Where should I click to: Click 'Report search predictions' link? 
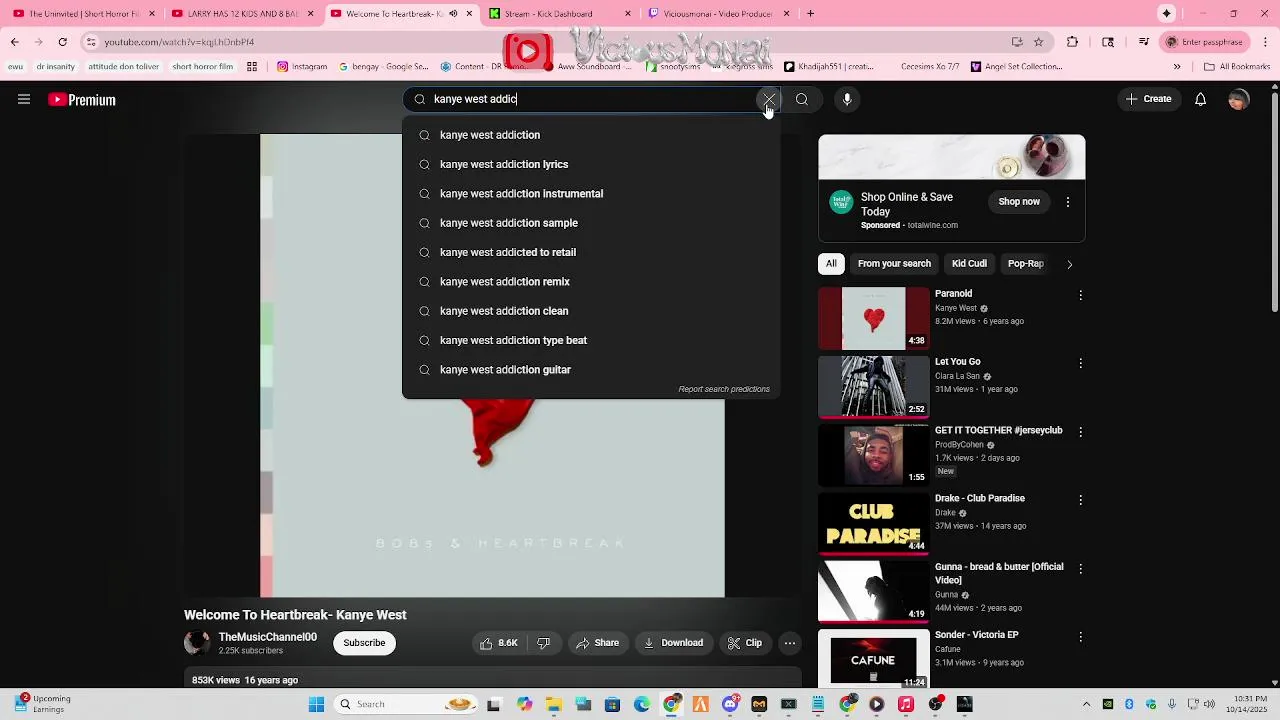point(724,389)
